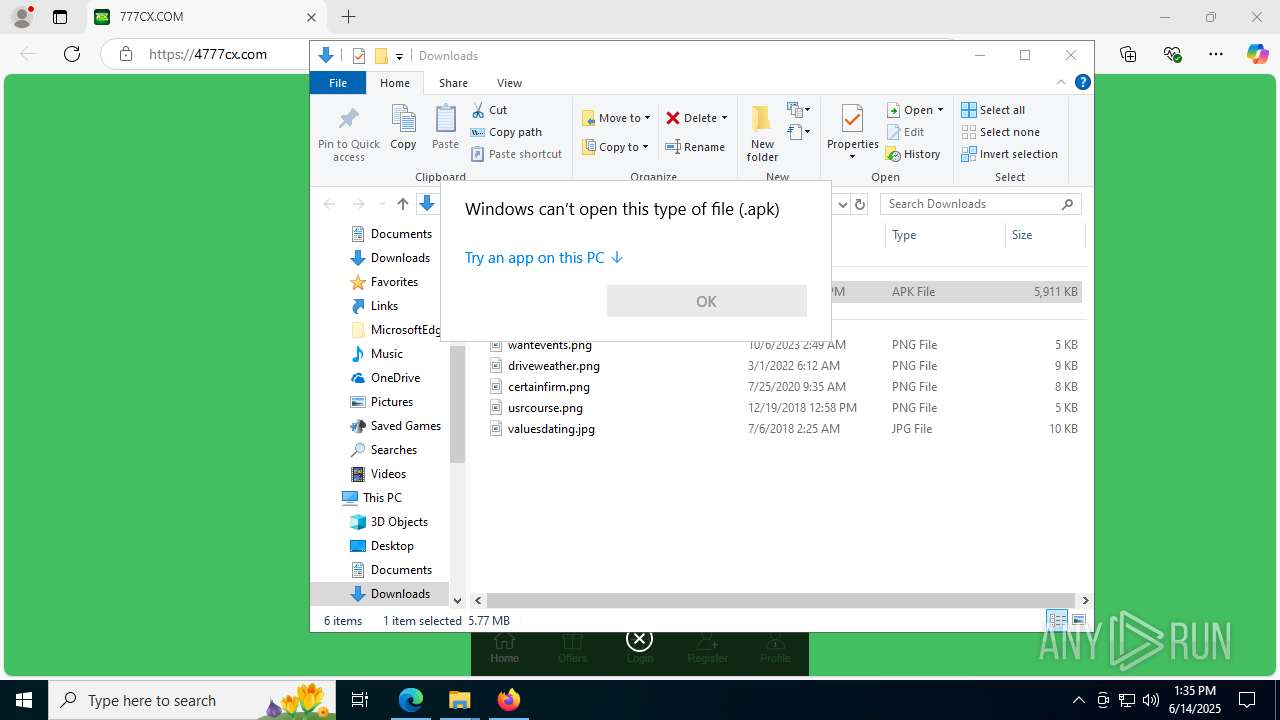1280x720 pixels.
Task: Click OK in the .apk error dialog
Action: (x=706, y=301)
